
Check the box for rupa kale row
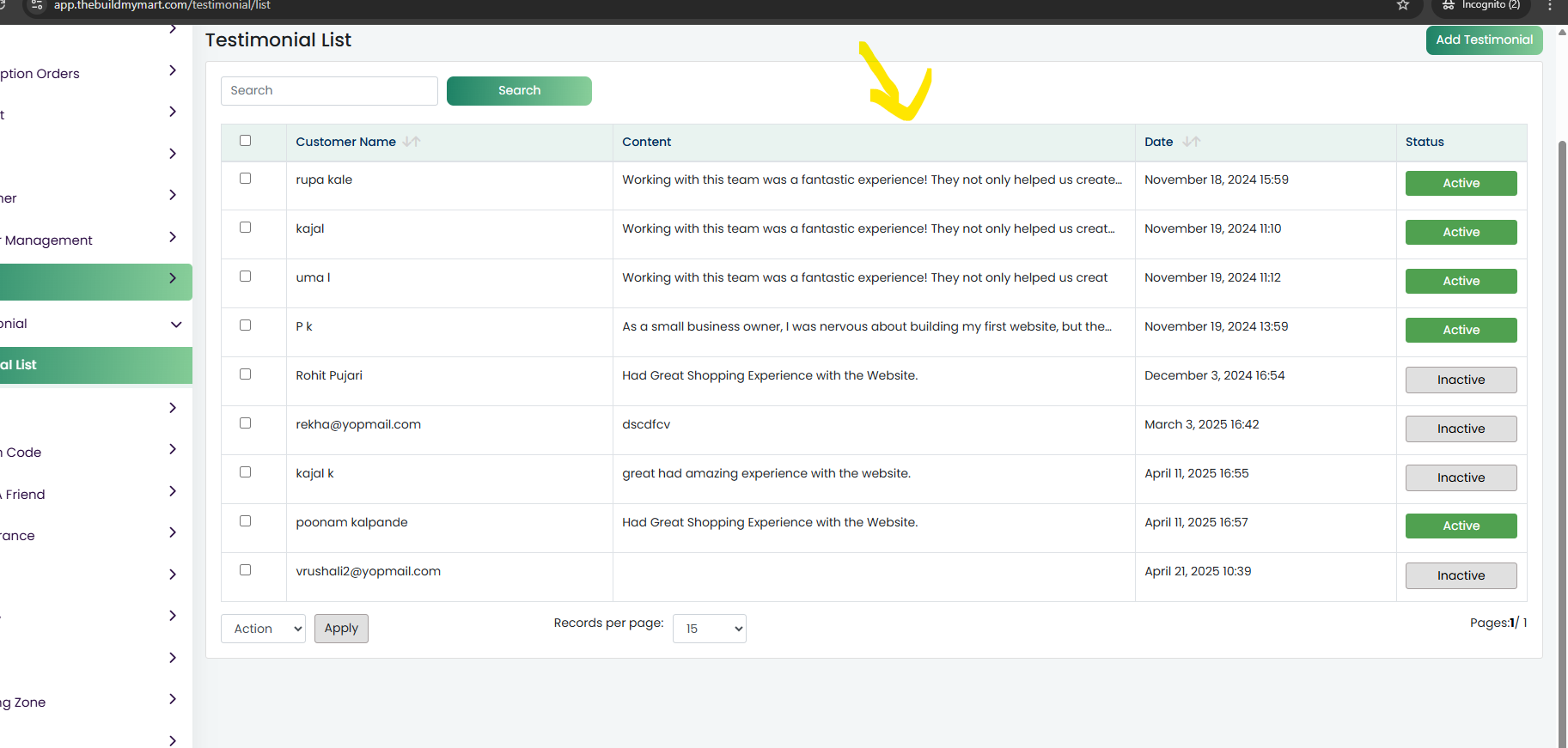[x=245, y=179]
